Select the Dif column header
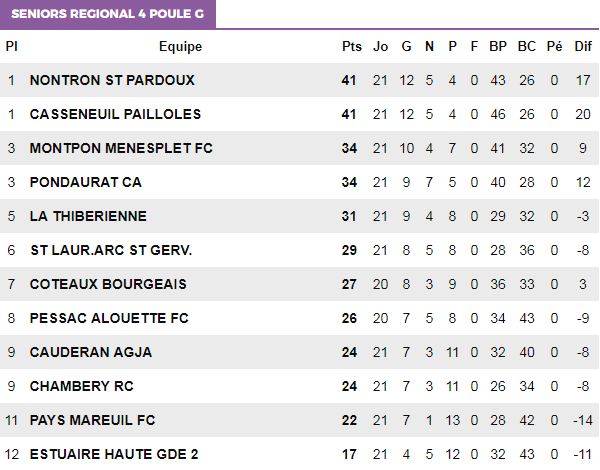 click(583, 46)
